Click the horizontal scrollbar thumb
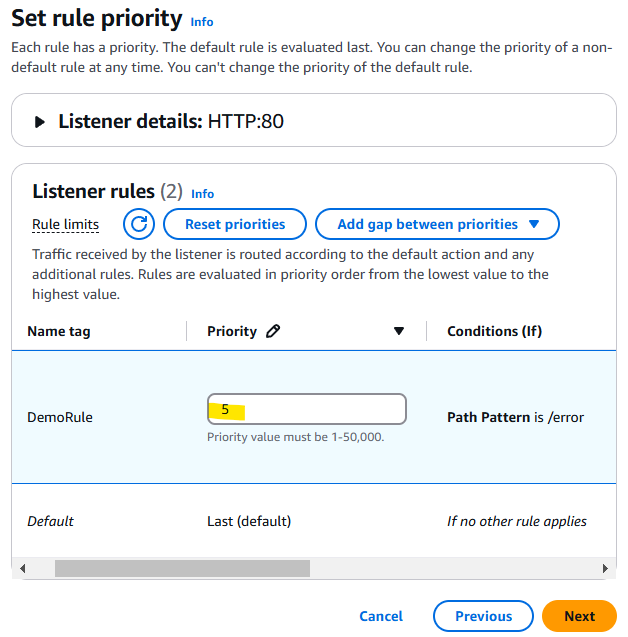 [182, 568]
